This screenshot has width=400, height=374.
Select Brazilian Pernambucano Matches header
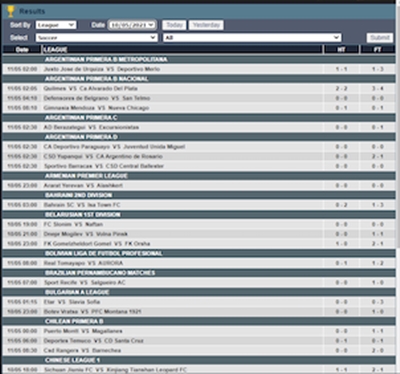199,273
